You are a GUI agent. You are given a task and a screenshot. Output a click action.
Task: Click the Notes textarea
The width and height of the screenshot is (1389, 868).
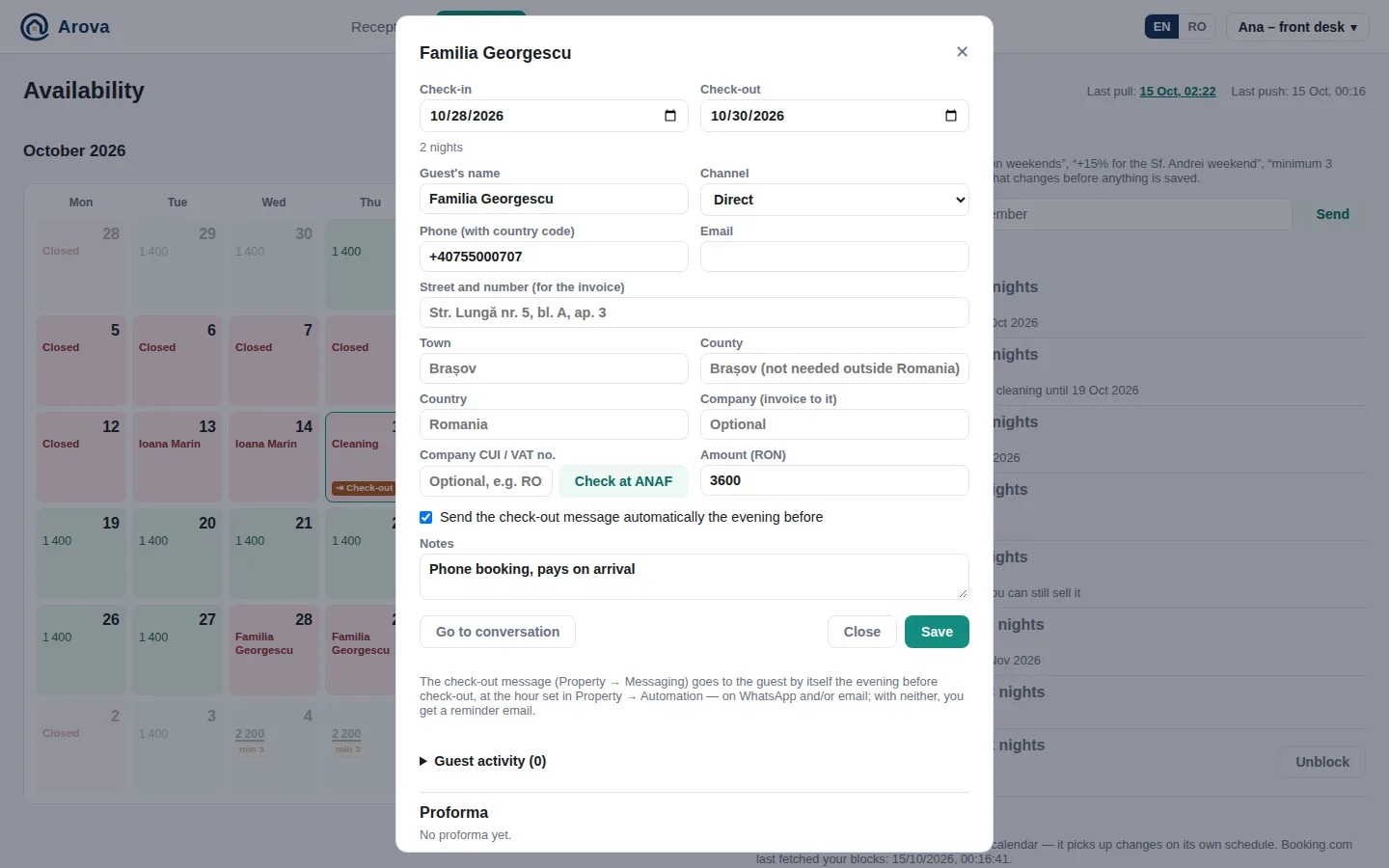(694, 577)
